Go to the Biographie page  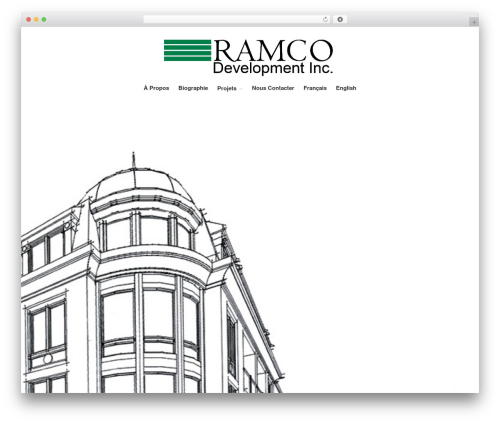[193, 88]
